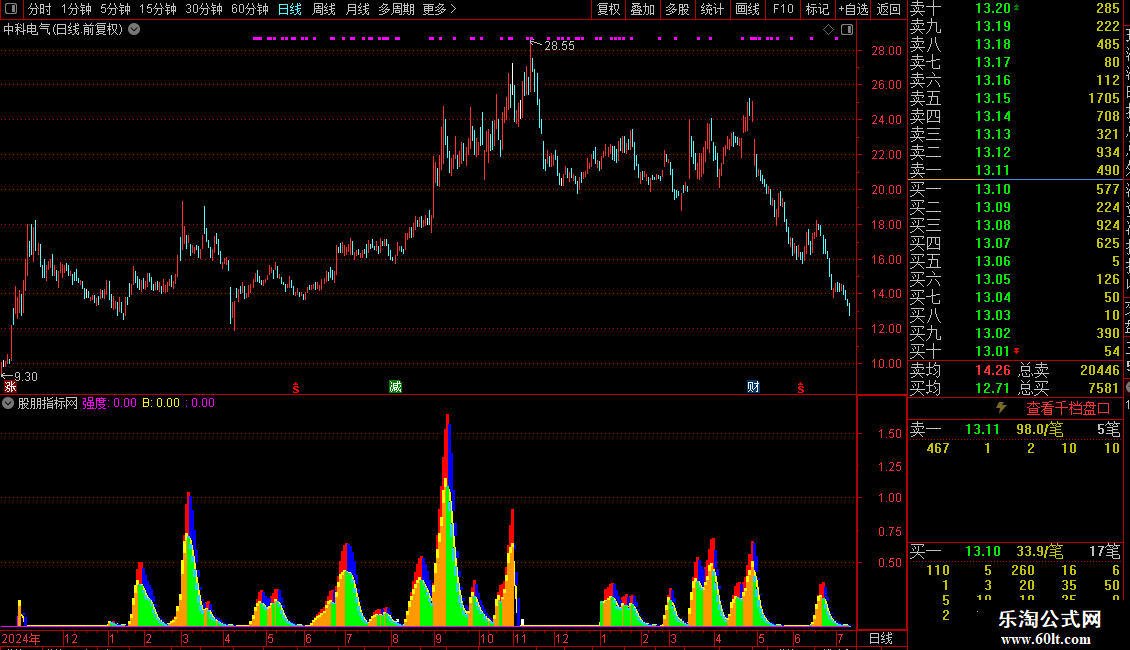Select the 卖十 order row at 13.20
The image size is (1130, 650).
tap(1015, 9)
